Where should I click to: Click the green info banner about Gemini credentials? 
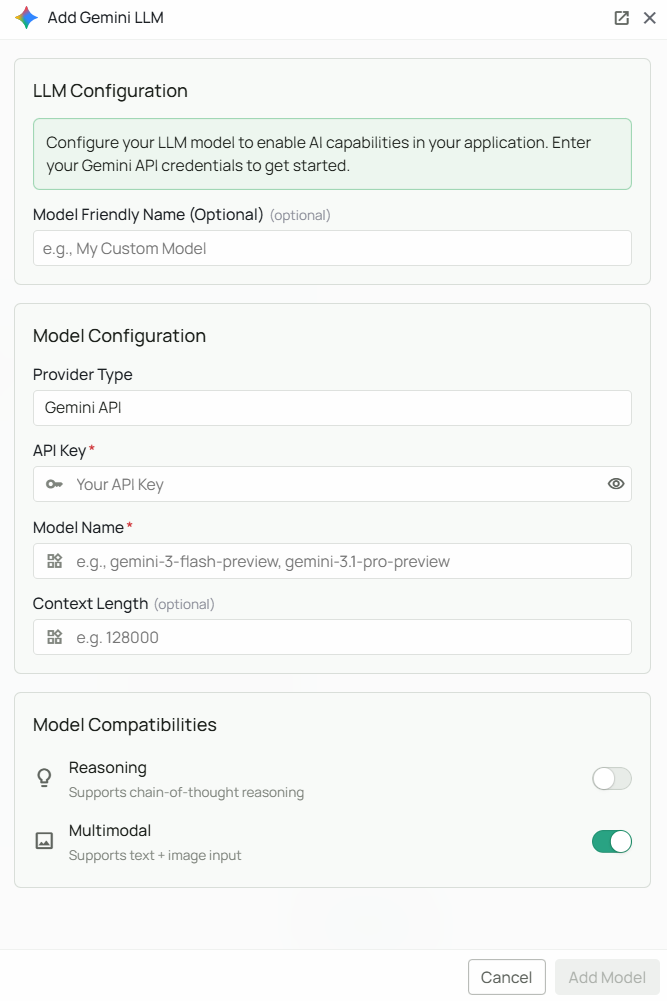332,154
